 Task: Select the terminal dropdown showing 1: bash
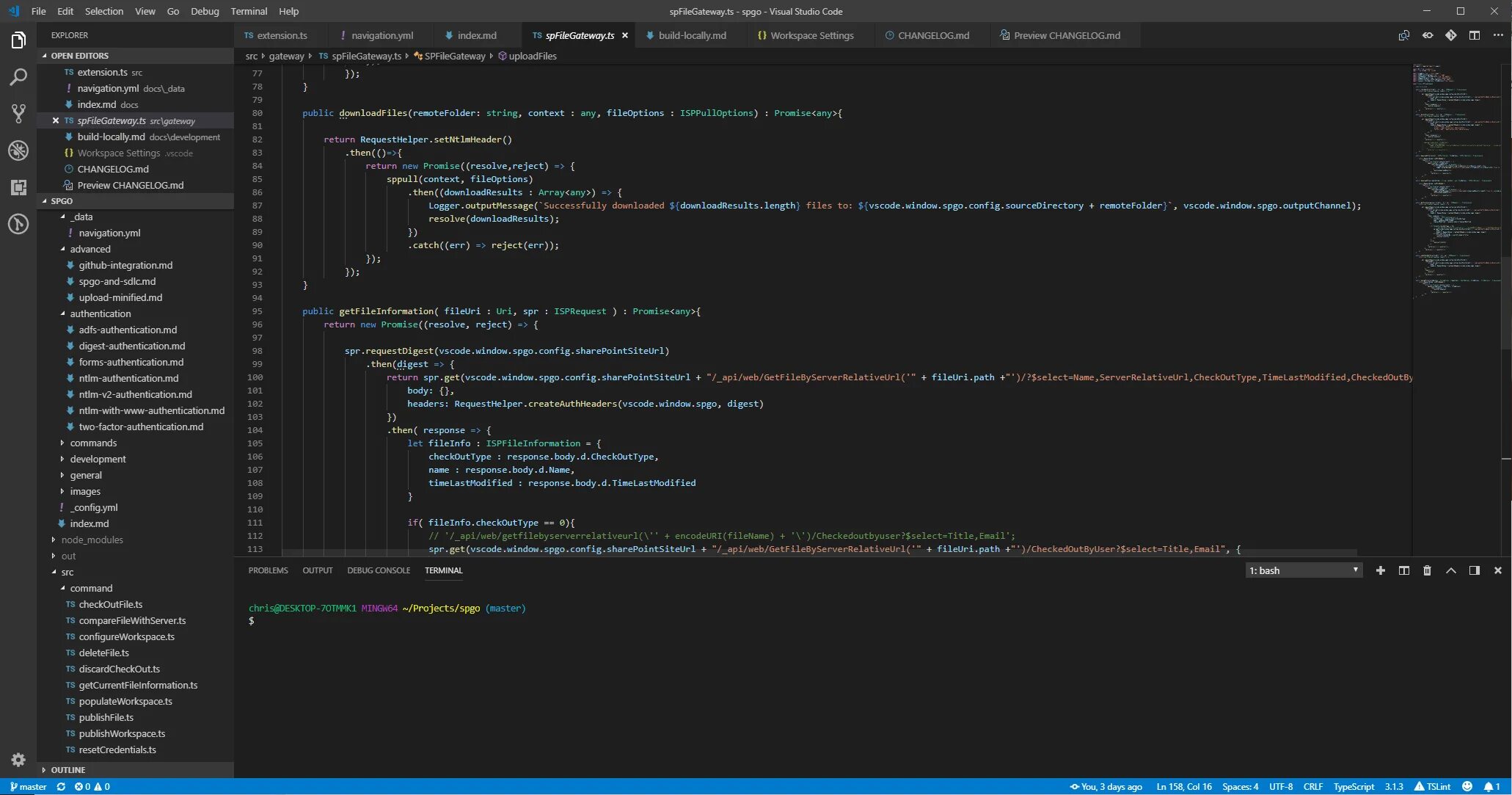tap(1304, 570)
